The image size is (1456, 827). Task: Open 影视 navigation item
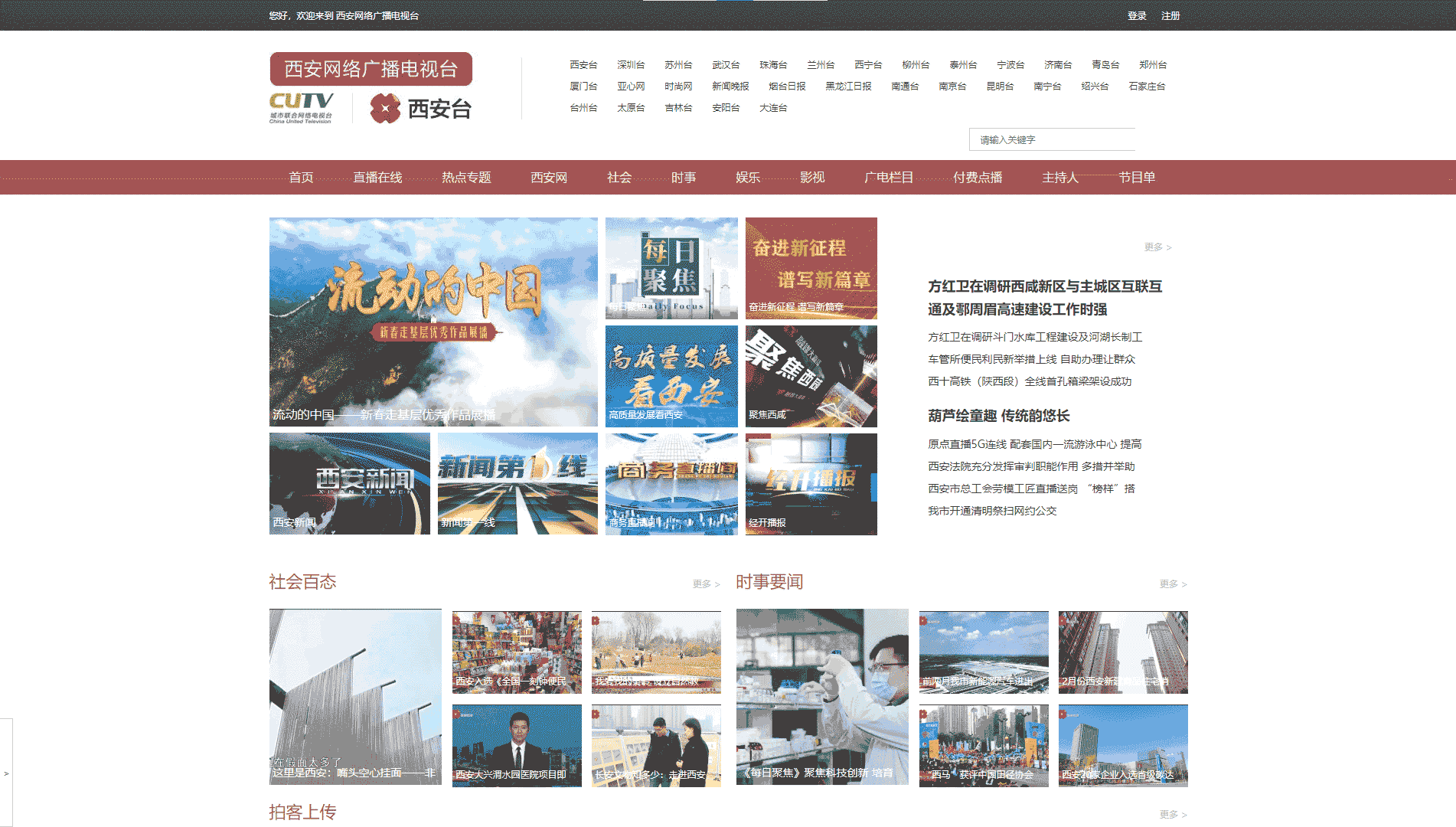coord(812,178)
